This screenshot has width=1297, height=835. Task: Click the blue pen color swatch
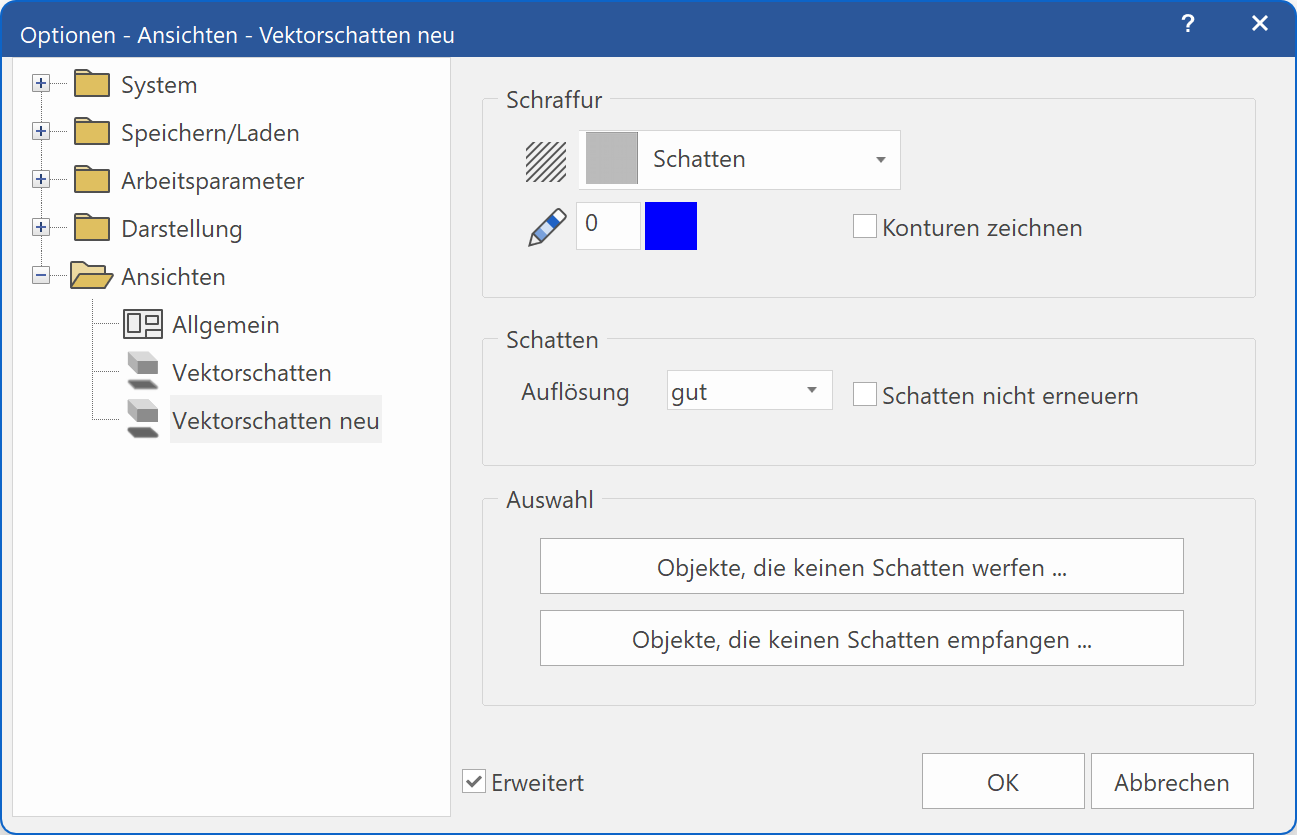[670, 226]
